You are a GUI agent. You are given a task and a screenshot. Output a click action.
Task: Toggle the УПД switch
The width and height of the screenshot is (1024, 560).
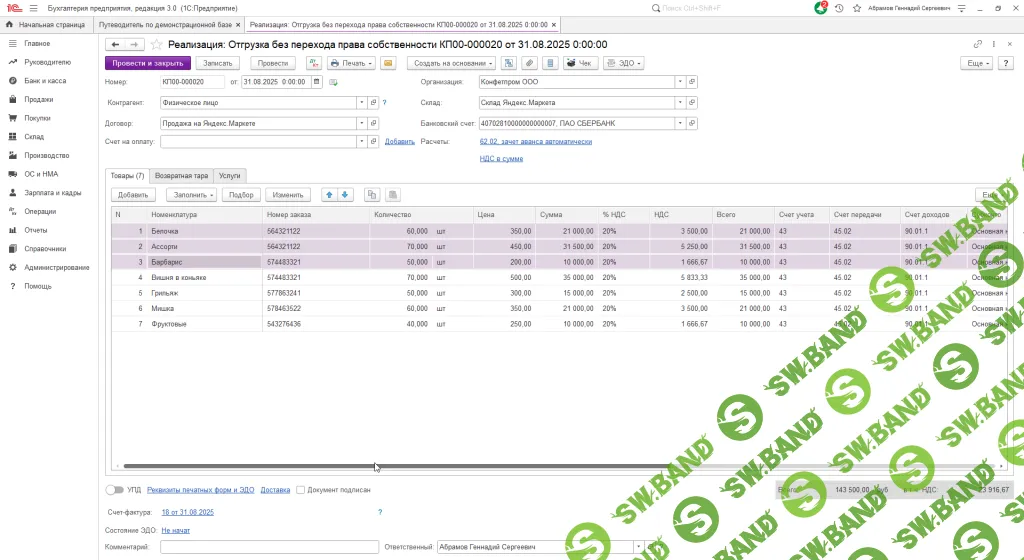point(114,490)
